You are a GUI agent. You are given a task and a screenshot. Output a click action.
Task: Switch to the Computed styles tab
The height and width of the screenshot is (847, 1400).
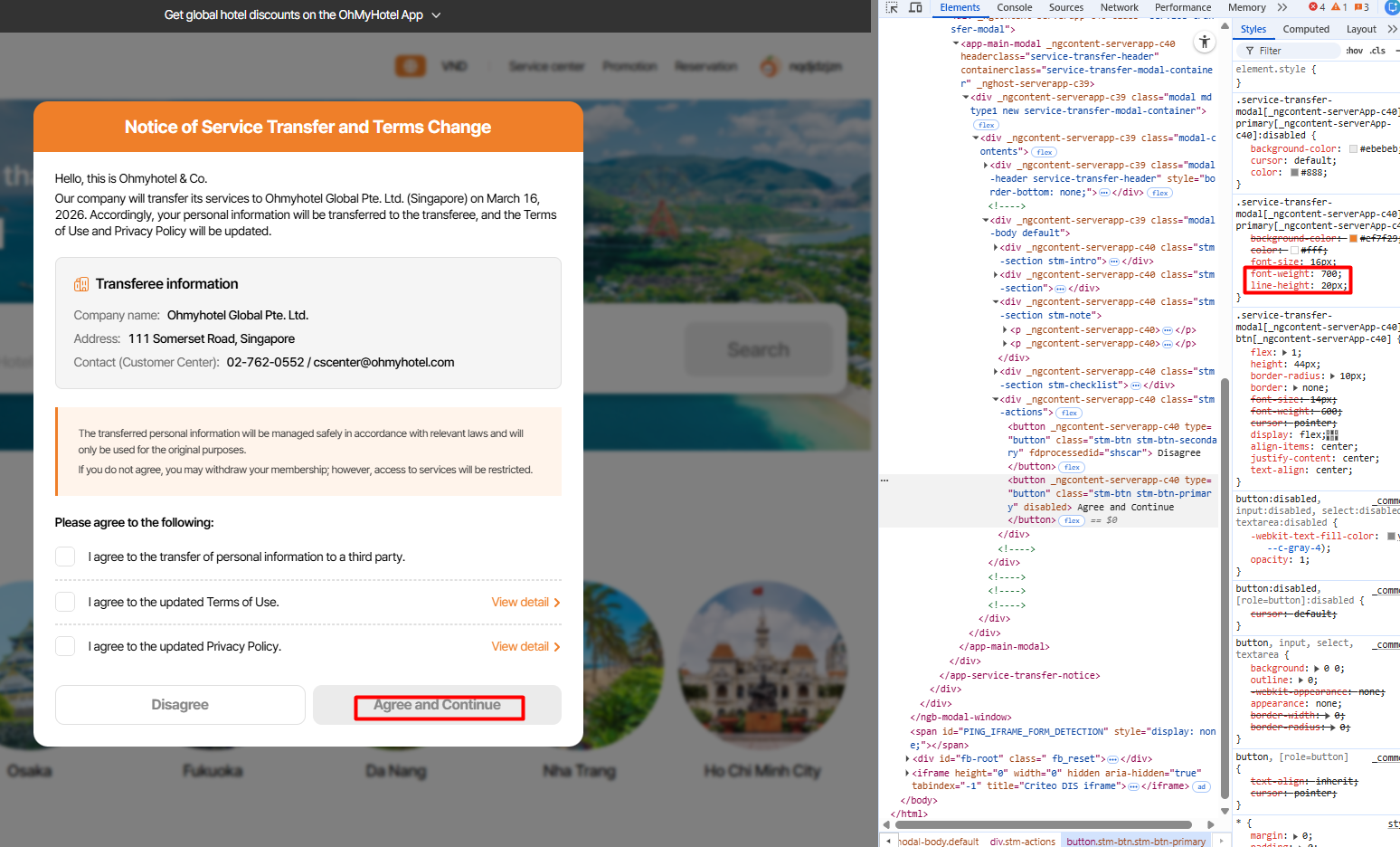[x=1307, y=29]
